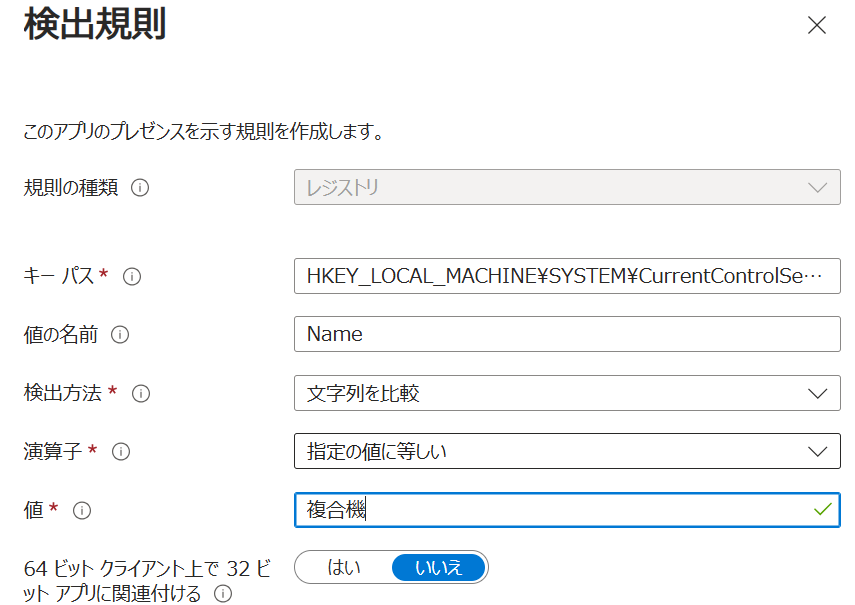Open the 規則の種類 dropdown showing レジストリ
Screen dimensions: 855x605
click(x=566, y=188)
